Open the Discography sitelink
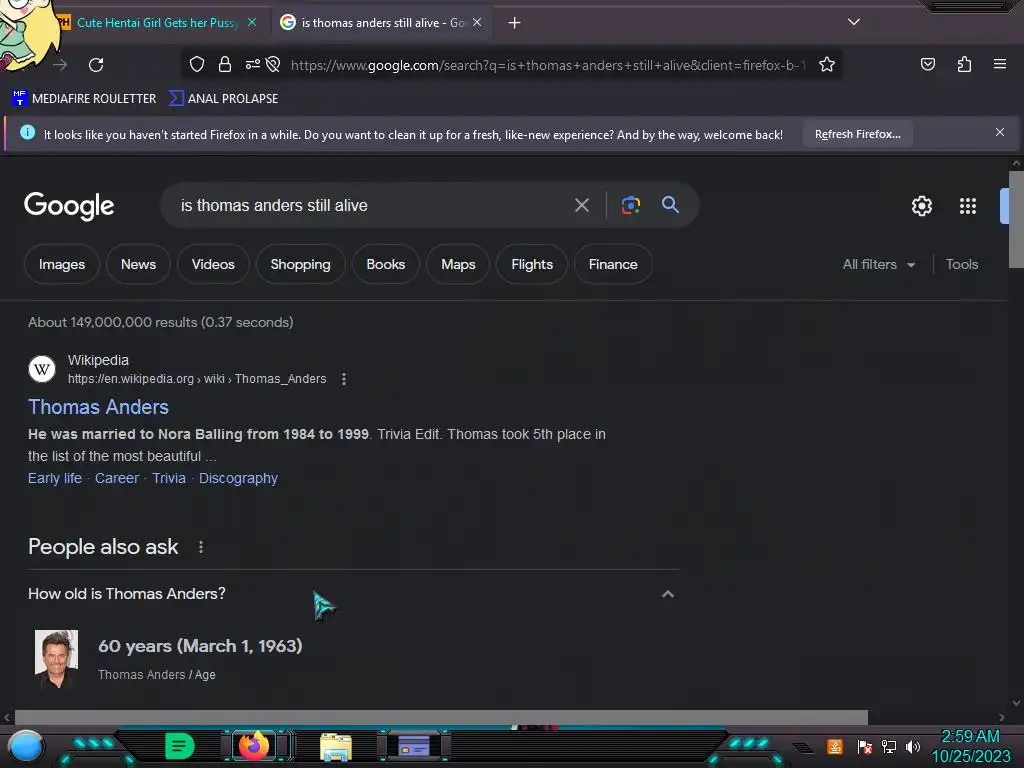This screenshot has height=768, width=1024. coord(238,478)
